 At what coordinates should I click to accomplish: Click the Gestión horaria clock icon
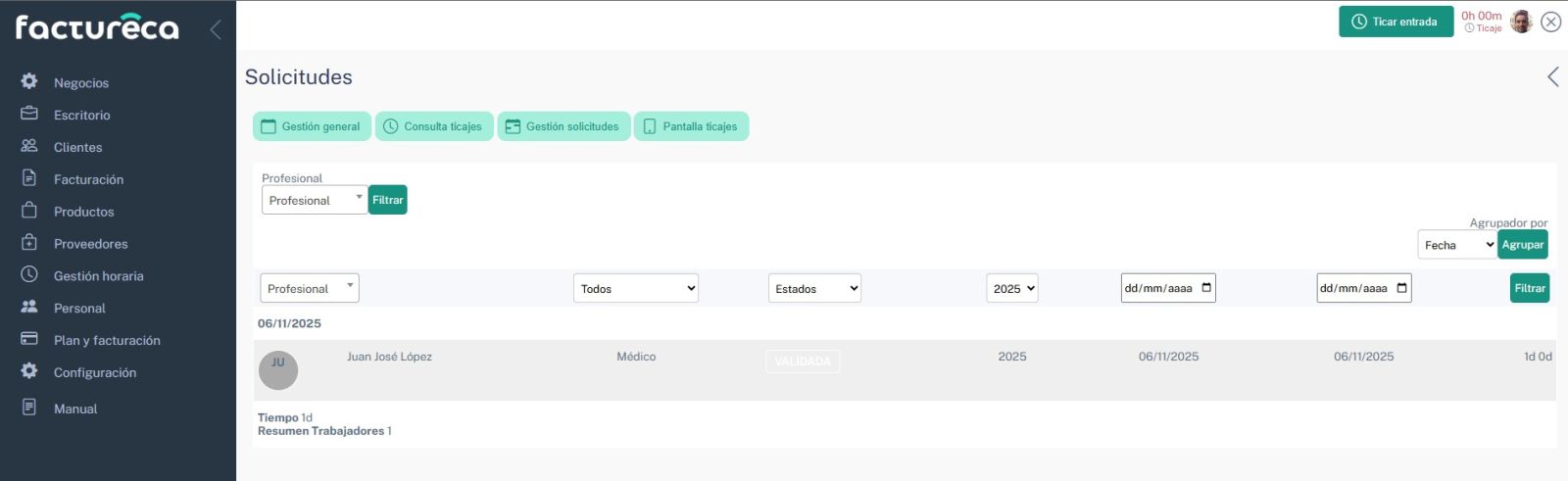[x=29, y=274]
